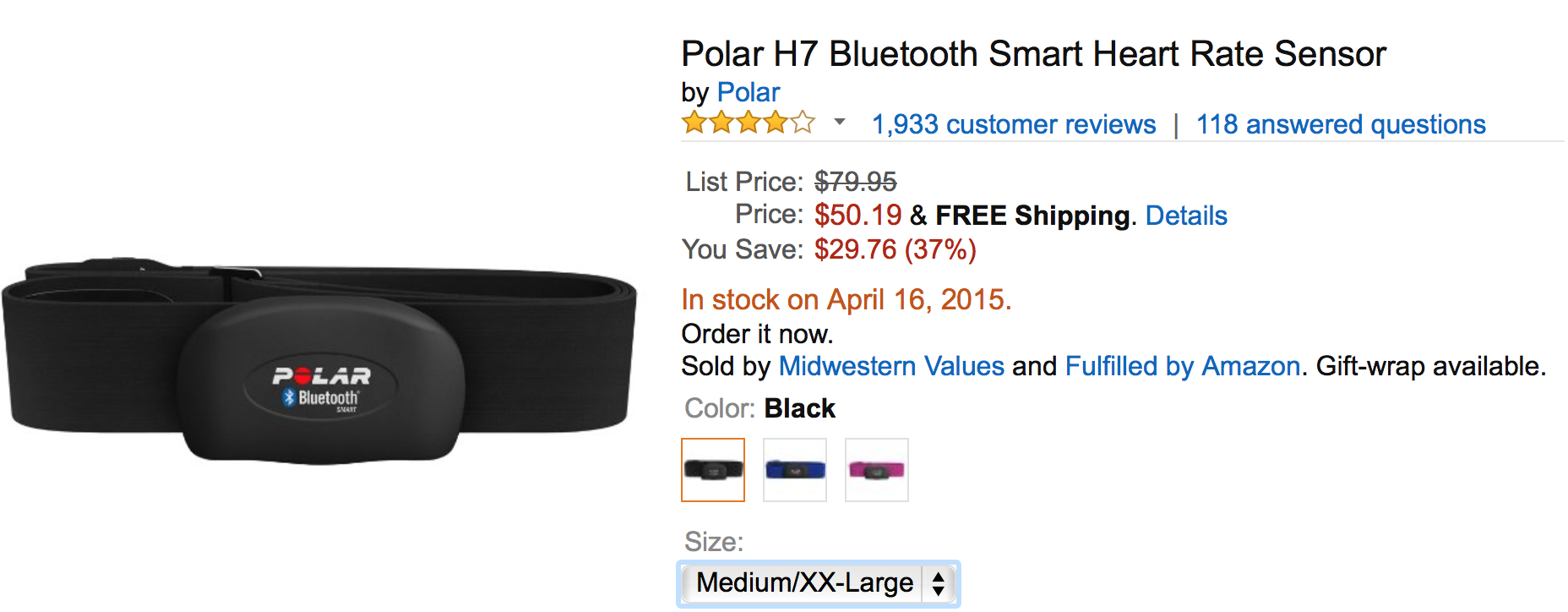Click the Polar Bluetooth logo on the sensor

(x=321, y=388)
